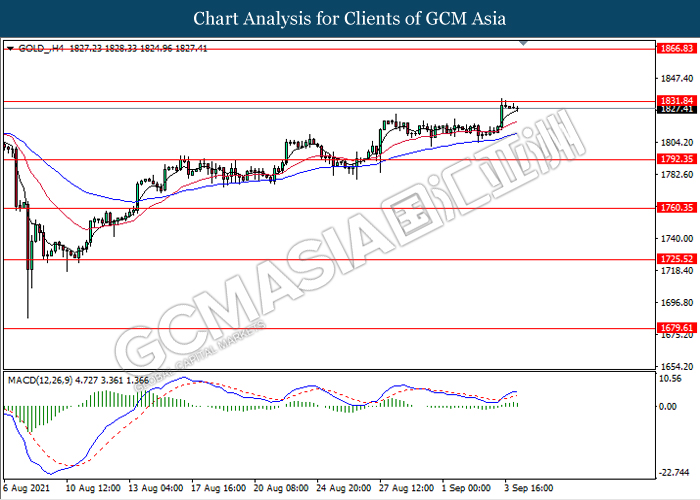Click the 1804.20 price axis value
The width and height of the screenshot is (700, 500).
pyautogui.click(x=677, y=142)
